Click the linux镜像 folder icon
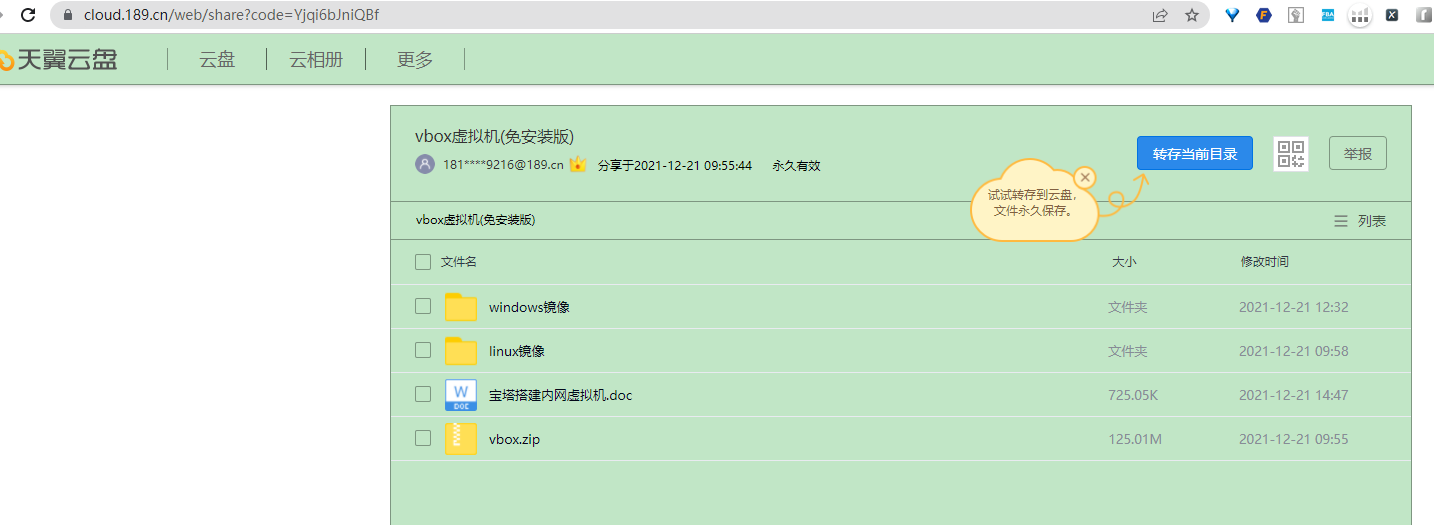1434x525 pixels. tap(461, 351)
